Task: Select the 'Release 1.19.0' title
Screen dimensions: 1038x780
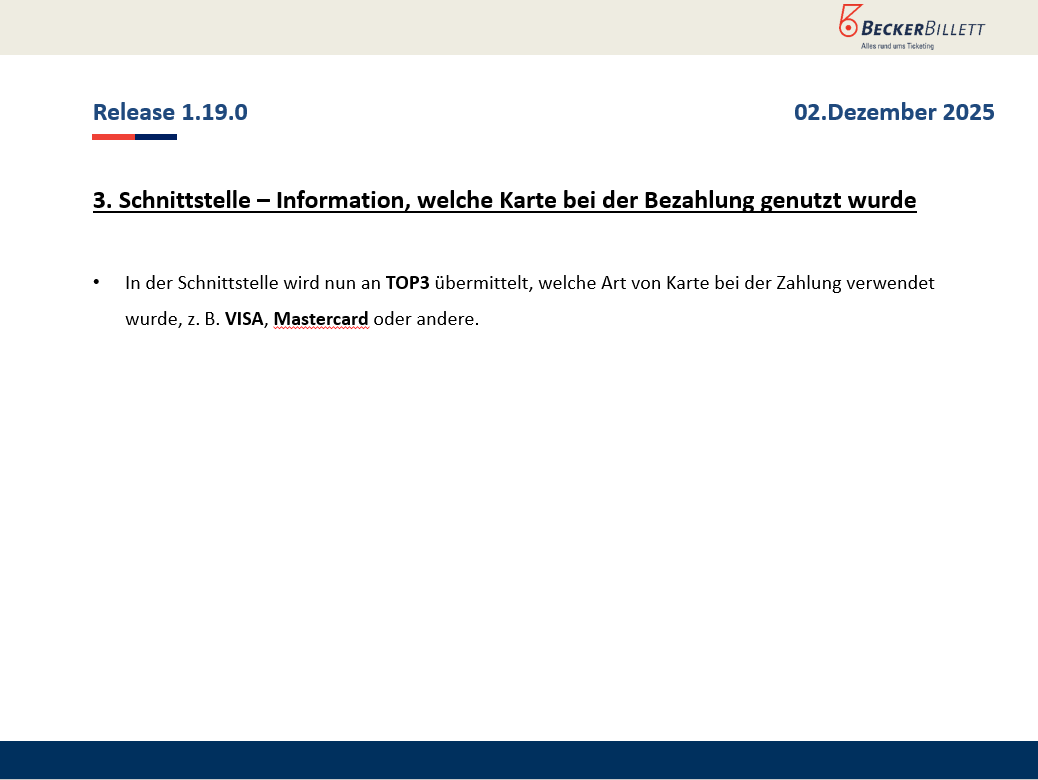Action: click(x=170, y=112)
